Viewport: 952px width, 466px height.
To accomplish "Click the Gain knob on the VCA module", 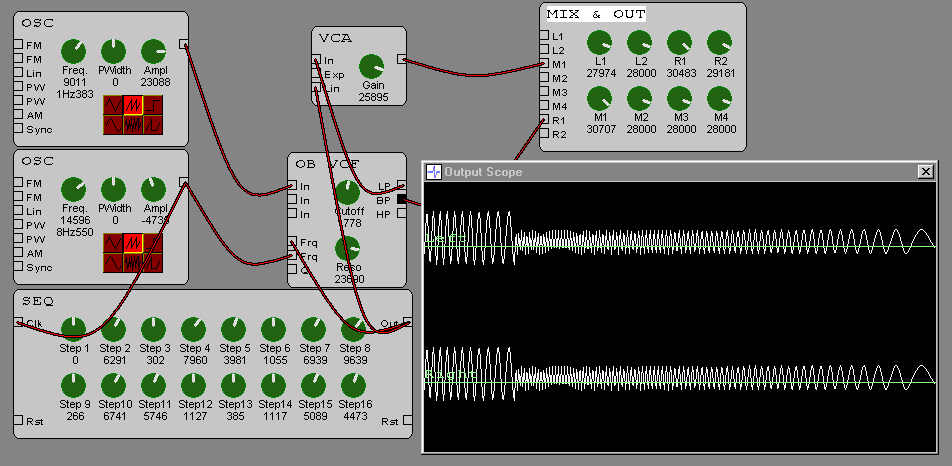I will [371, 67].
